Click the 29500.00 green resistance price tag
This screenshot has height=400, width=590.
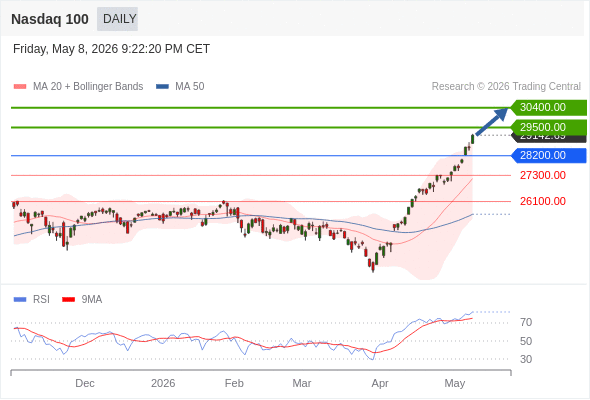549,127
